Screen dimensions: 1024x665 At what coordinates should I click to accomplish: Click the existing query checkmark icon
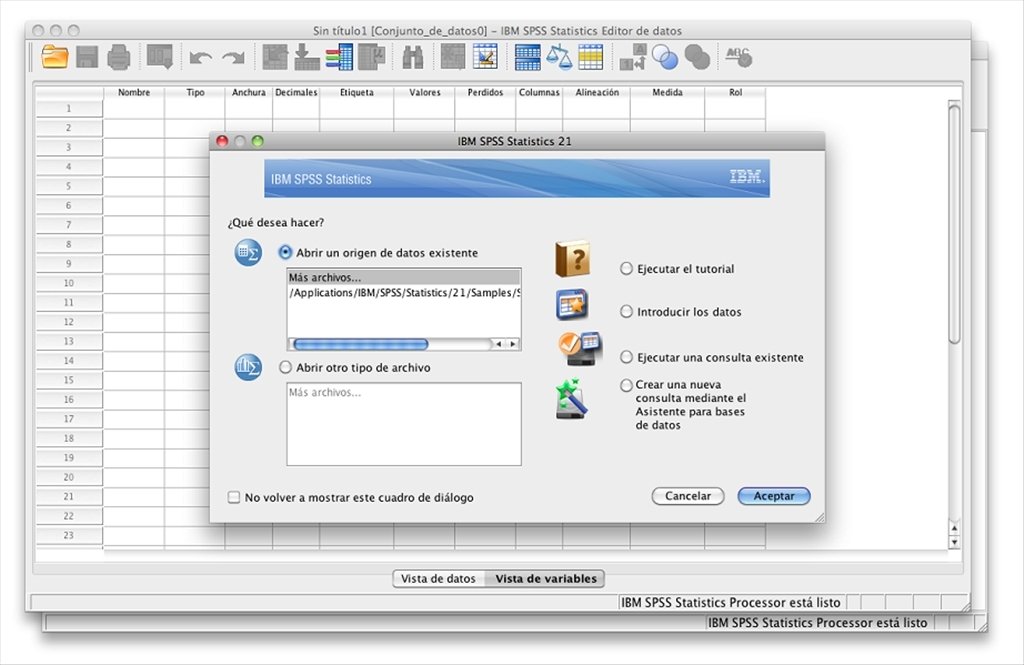(579, 349)
